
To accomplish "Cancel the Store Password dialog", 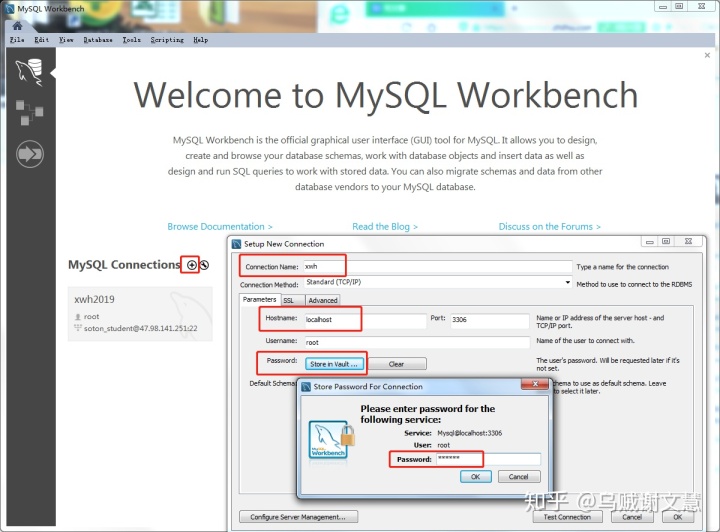I will [x=518, y=476].
